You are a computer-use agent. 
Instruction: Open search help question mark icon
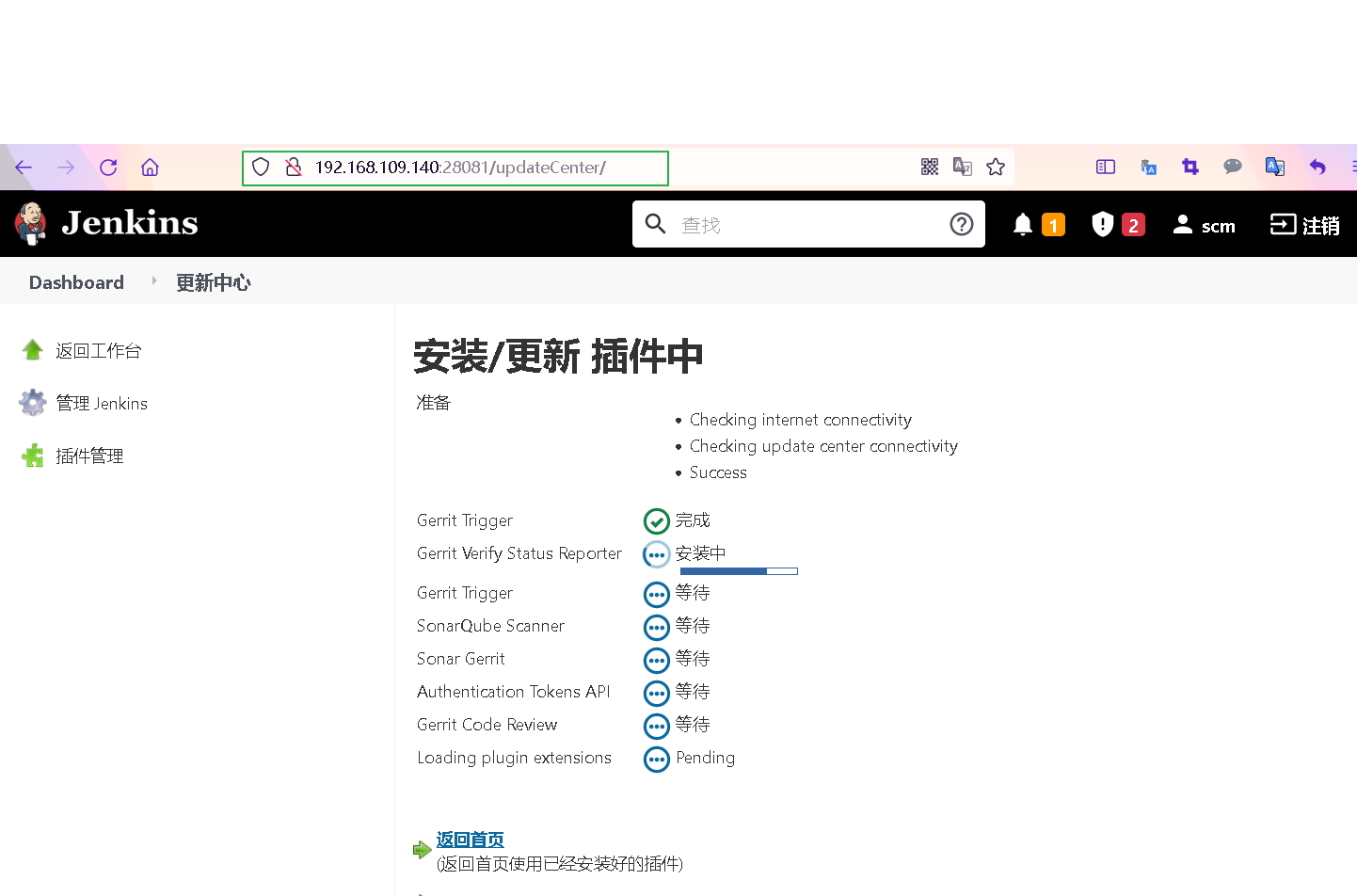pyautogui.click(x=962, y=224)
